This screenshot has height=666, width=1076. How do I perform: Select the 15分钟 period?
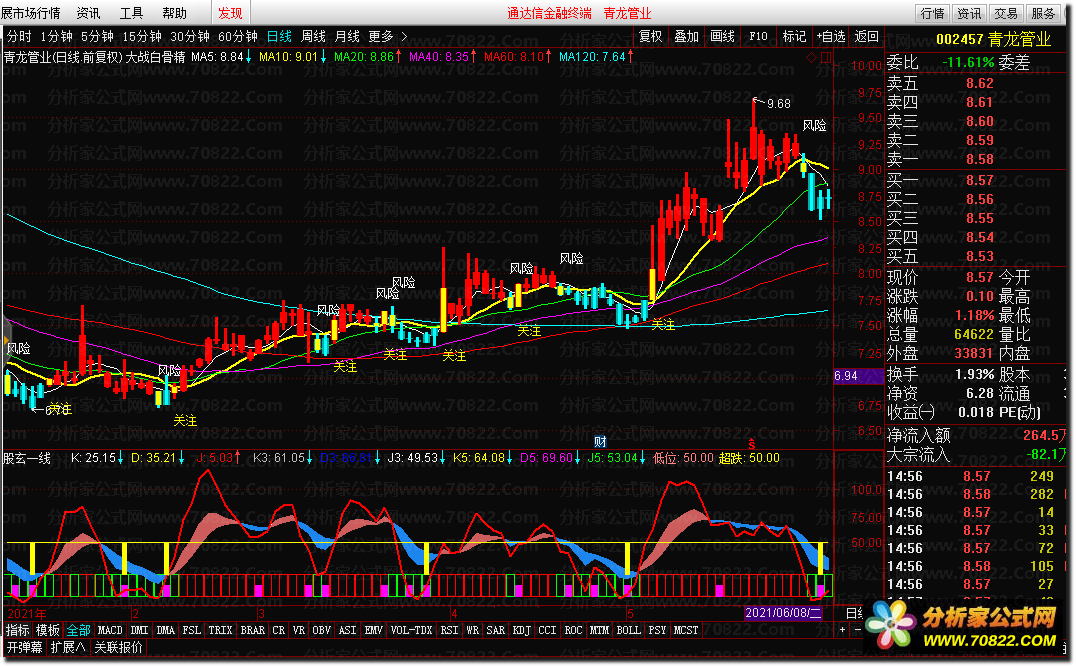141,36
